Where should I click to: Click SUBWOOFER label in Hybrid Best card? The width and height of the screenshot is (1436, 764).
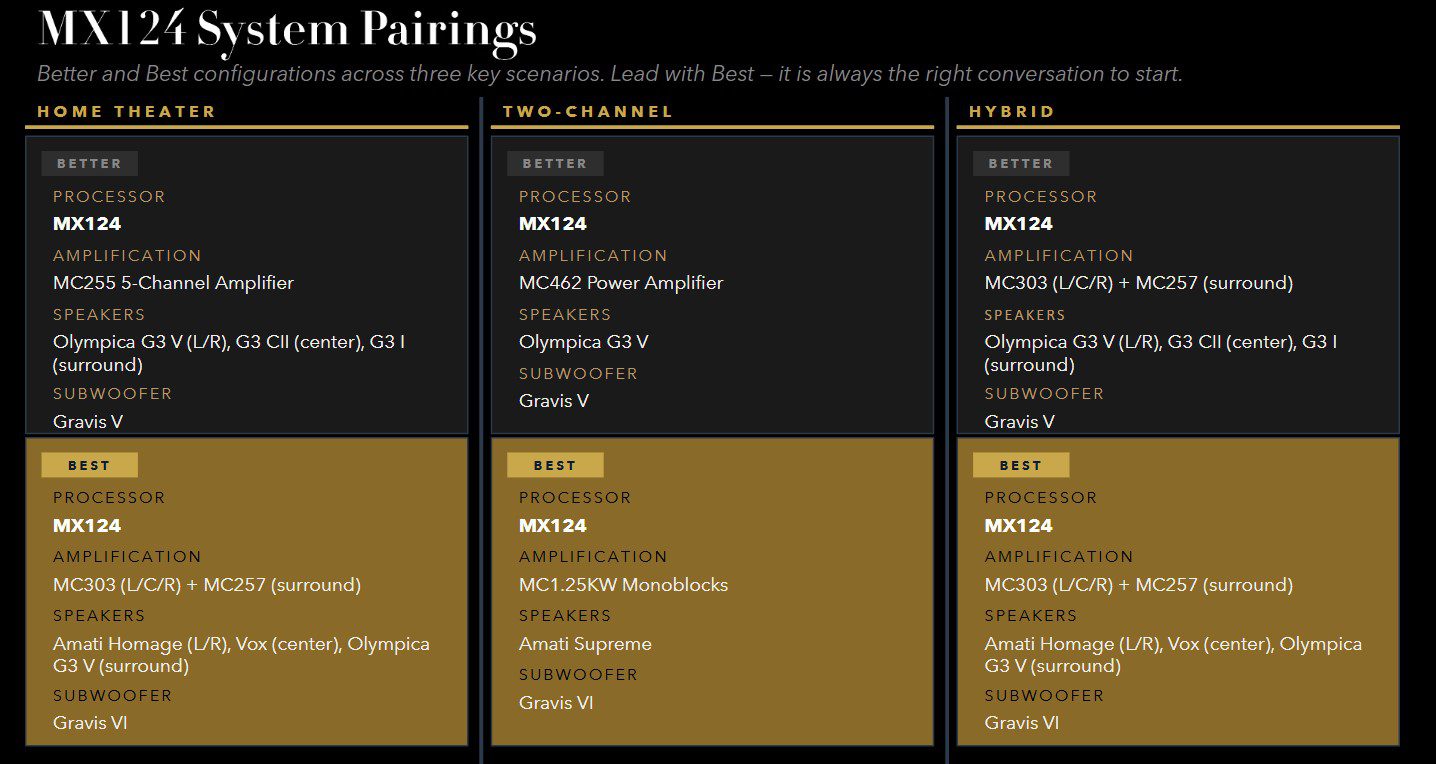point(1045,696)
